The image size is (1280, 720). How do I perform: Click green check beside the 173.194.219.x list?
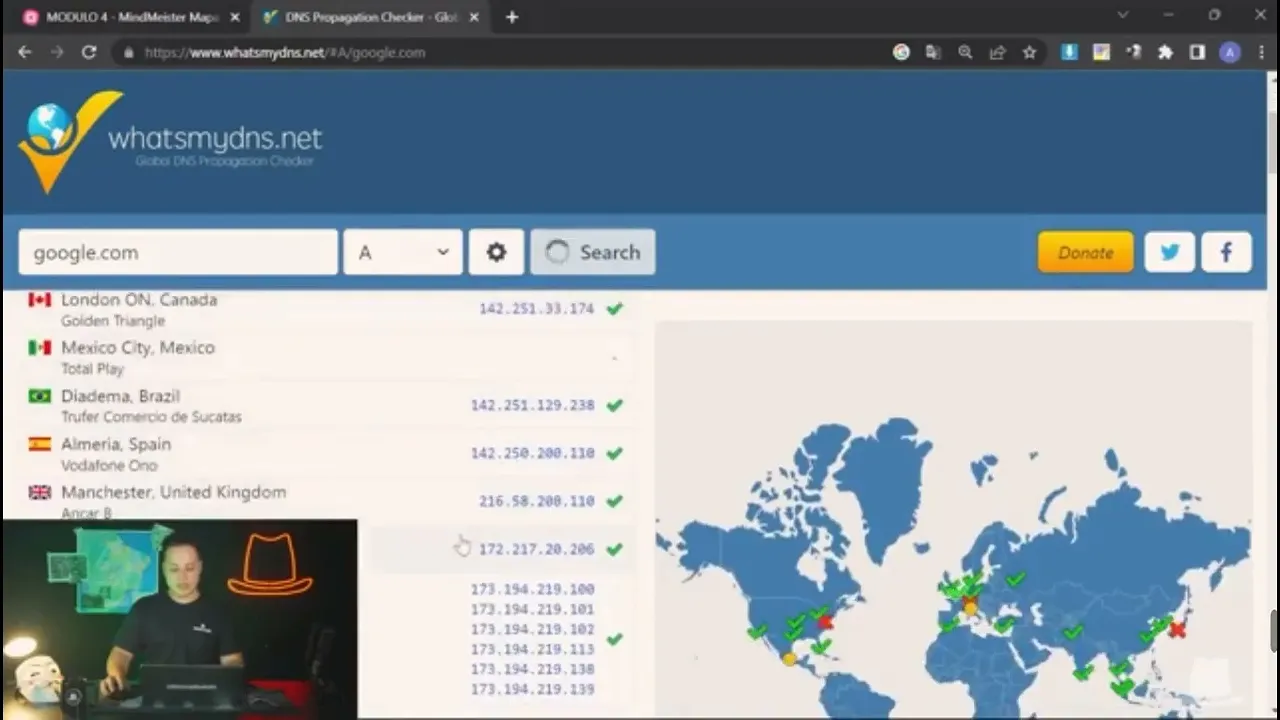click(615, 639)
